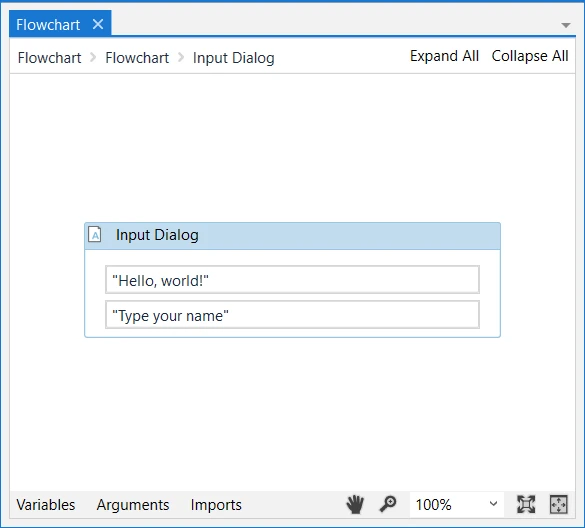Click the Fit to Screen icon

click(x=526, y=504)
